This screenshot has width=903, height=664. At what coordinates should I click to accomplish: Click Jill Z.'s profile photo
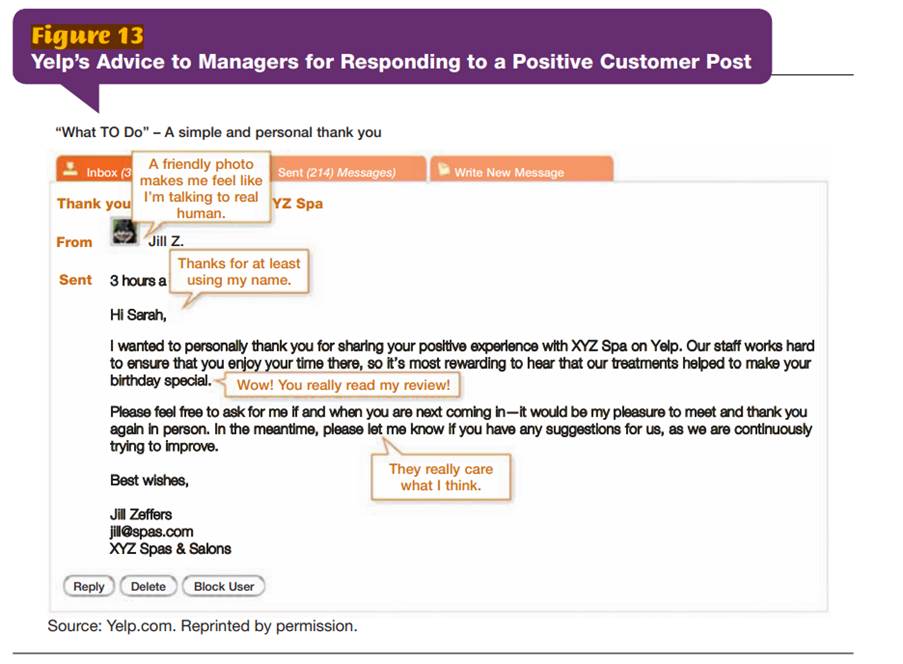pyautogui.click(x=126, y=232)
